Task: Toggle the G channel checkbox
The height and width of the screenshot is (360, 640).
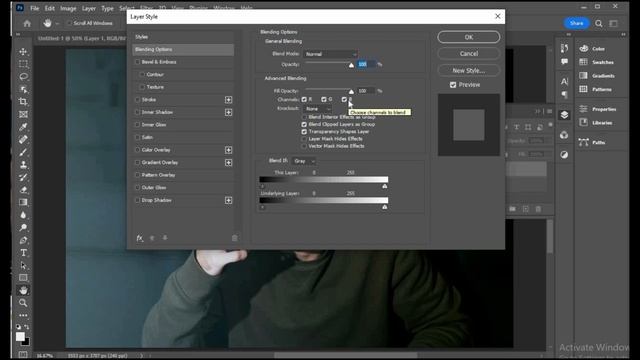Action: tap(324, 100)
